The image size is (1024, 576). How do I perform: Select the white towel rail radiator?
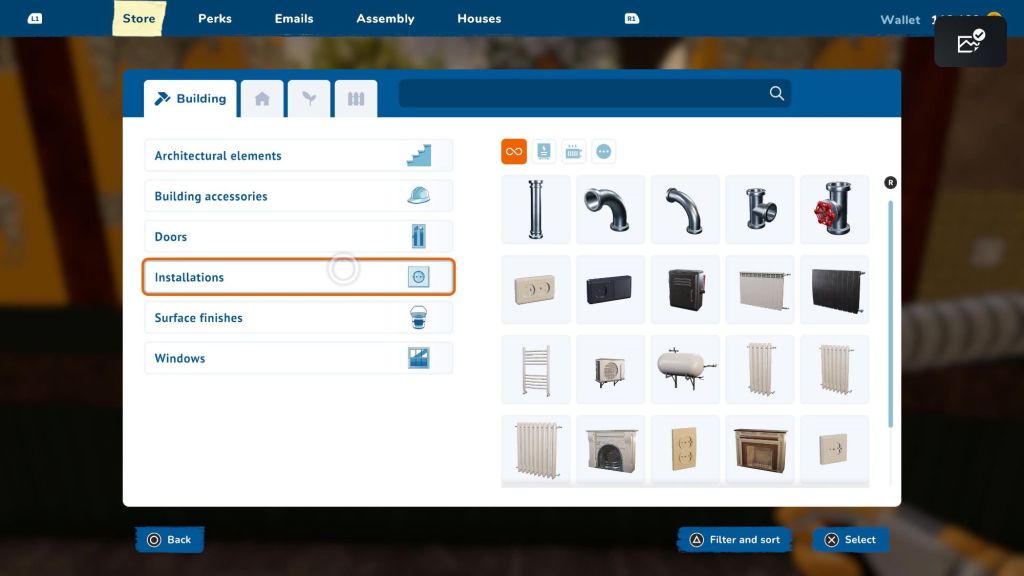point(536,369)
